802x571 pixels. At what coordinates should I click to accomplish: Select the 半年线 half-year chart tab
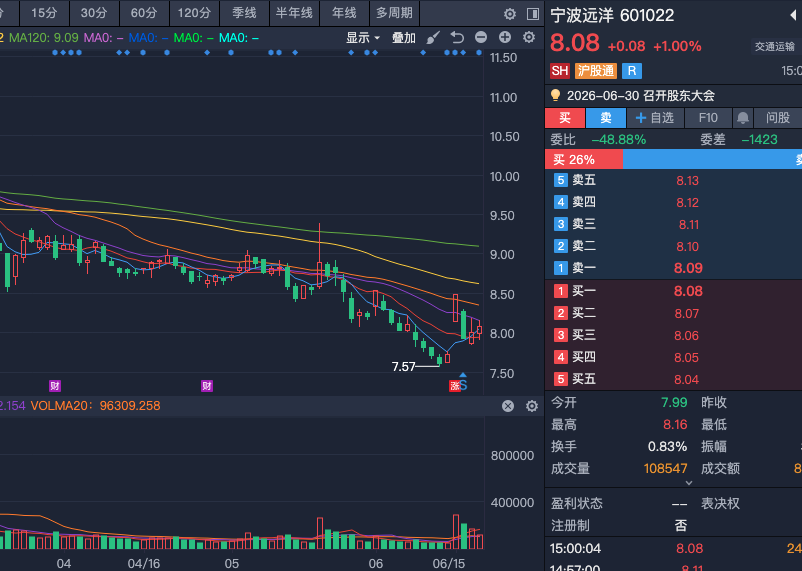tap(294, 13)
